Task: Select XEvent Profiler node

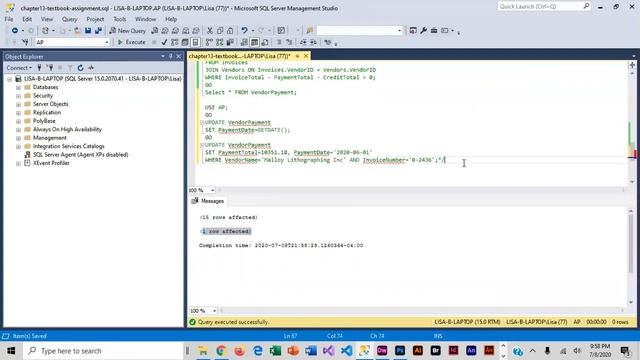Action: pyautogui.click(x=51, y=163)
